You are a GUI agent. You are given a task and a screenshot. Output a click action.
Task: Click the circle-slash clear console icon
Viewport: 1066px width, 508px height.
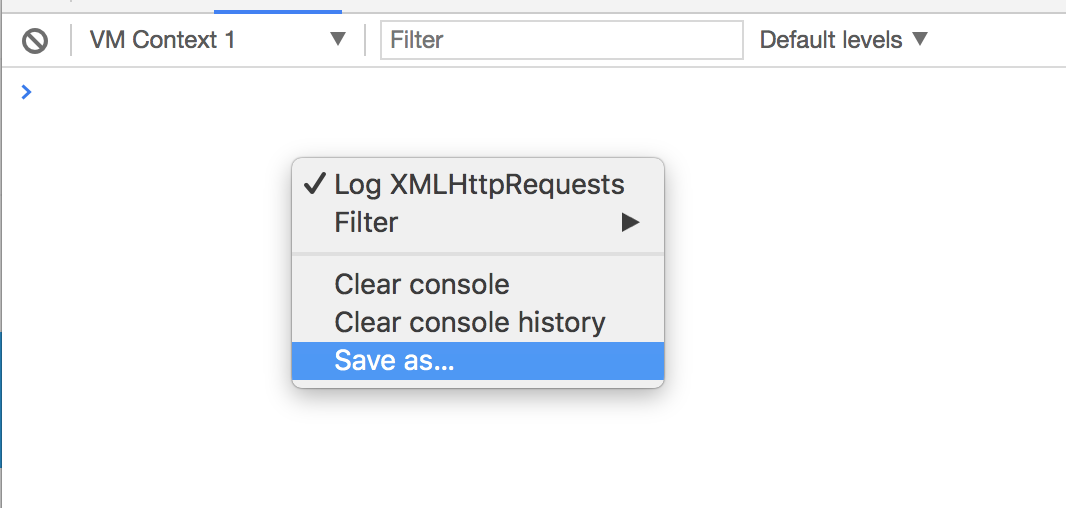35,41
